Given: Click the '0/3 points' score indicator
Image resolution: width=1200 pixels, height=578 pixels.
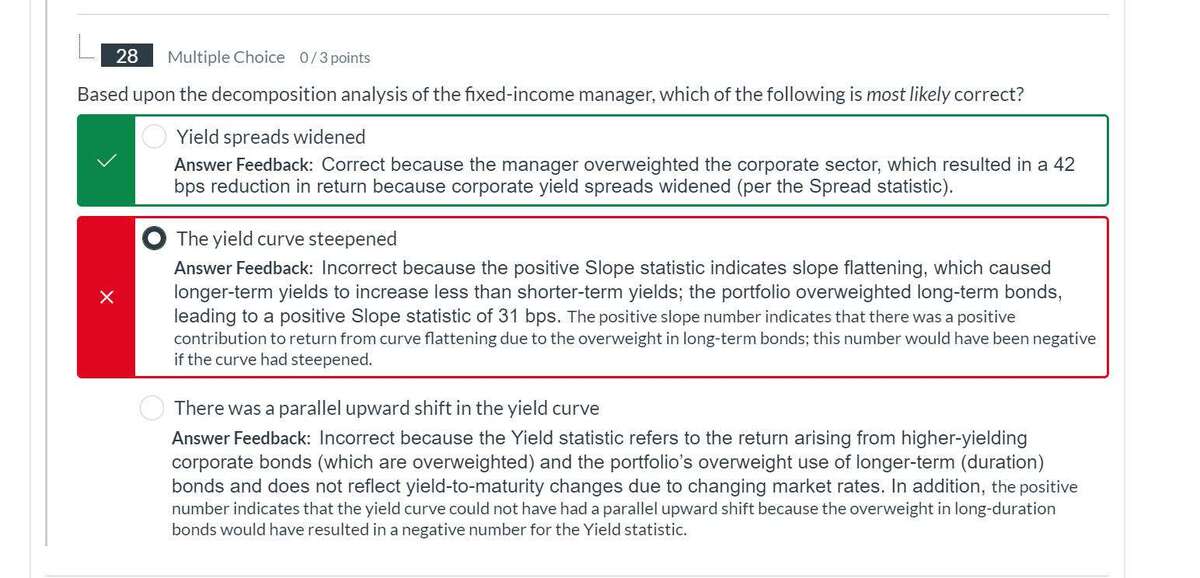Looking at the screenshot, I should click(x=335, y=58).
